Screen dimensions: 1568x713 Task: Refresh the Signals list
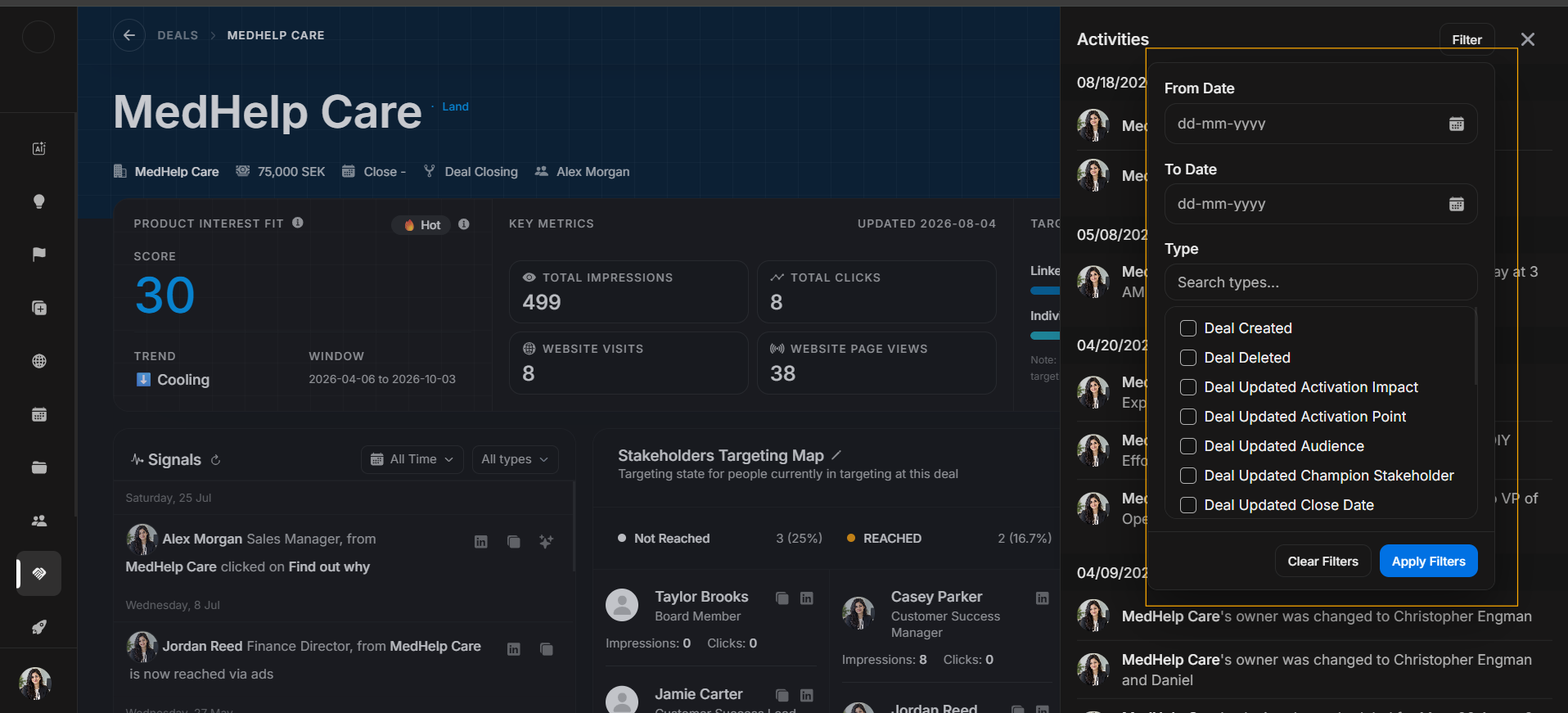click(216, 460)
